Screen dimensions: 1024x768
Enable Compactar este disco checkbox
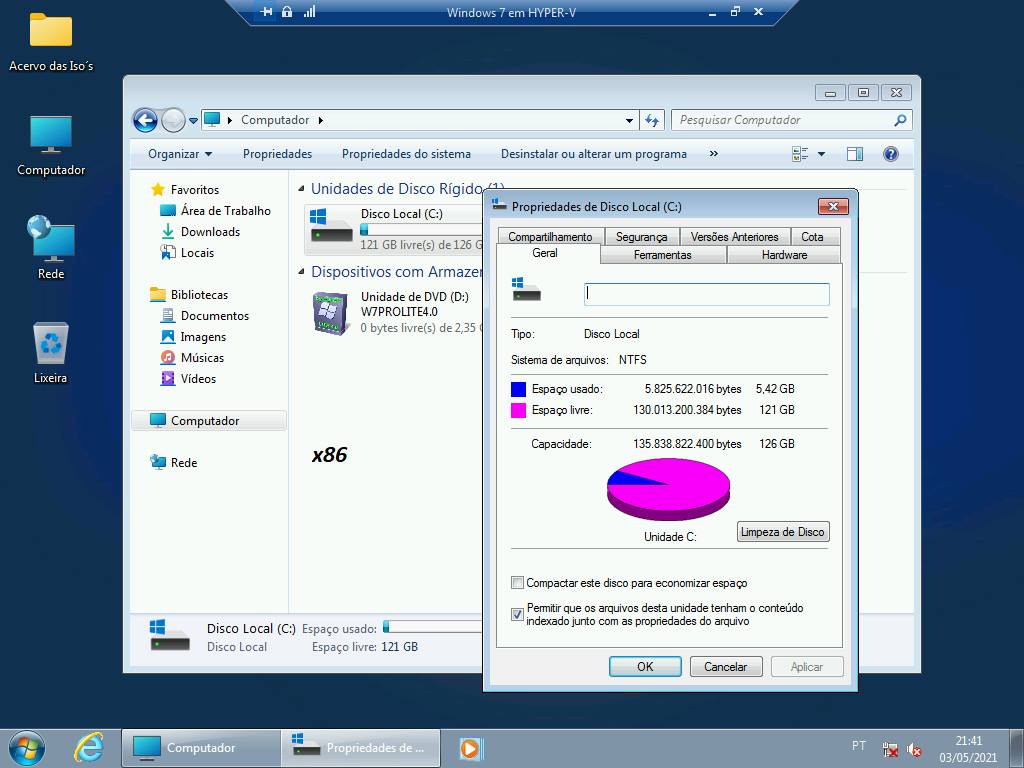pos(517,583)
